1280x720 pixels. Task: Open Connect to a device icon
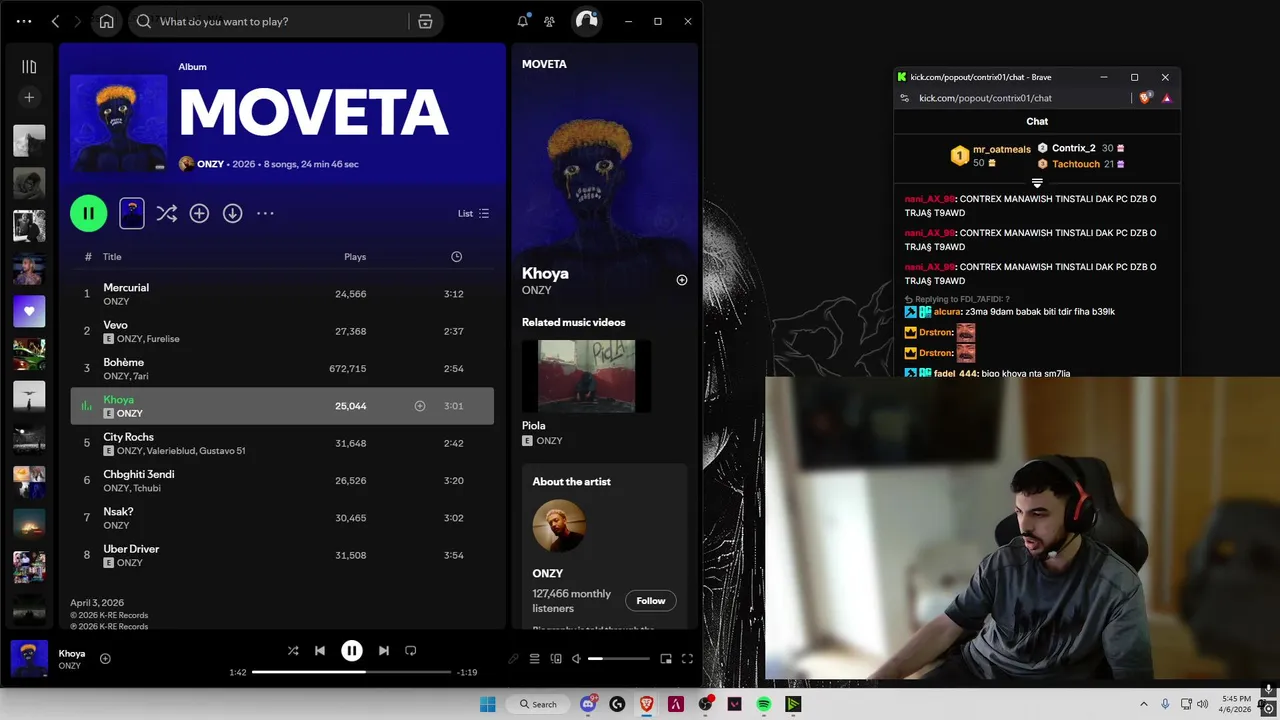pyautogui.click(x=556, y=658)
